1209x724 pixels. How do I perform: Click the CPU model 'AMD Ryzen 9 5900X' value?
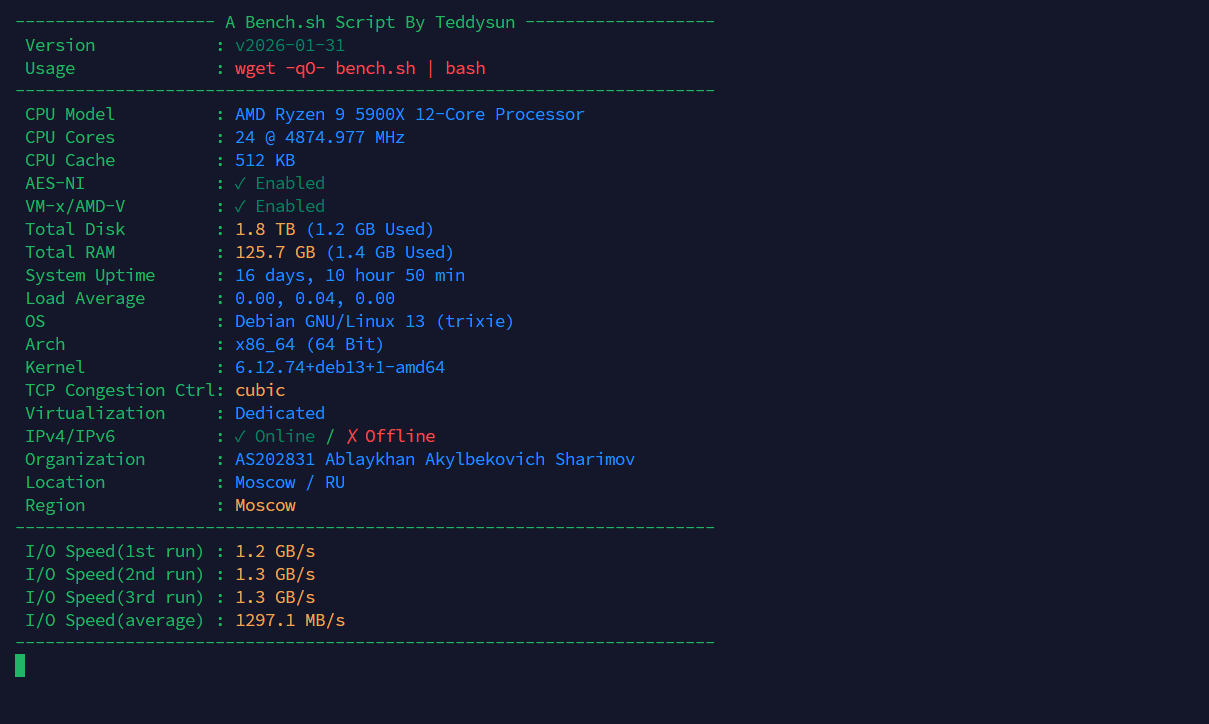(410, 114)
